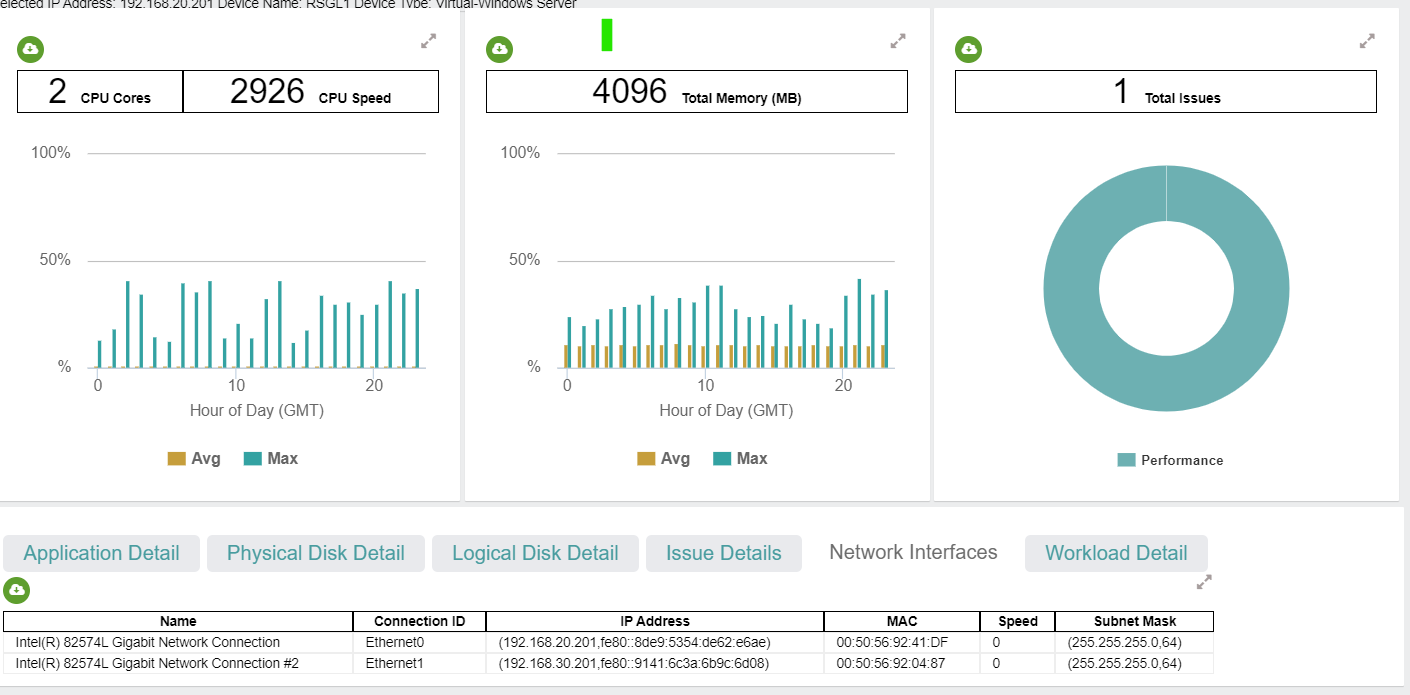Toggle the Performance legend in donut chart

pos(1170,460)
